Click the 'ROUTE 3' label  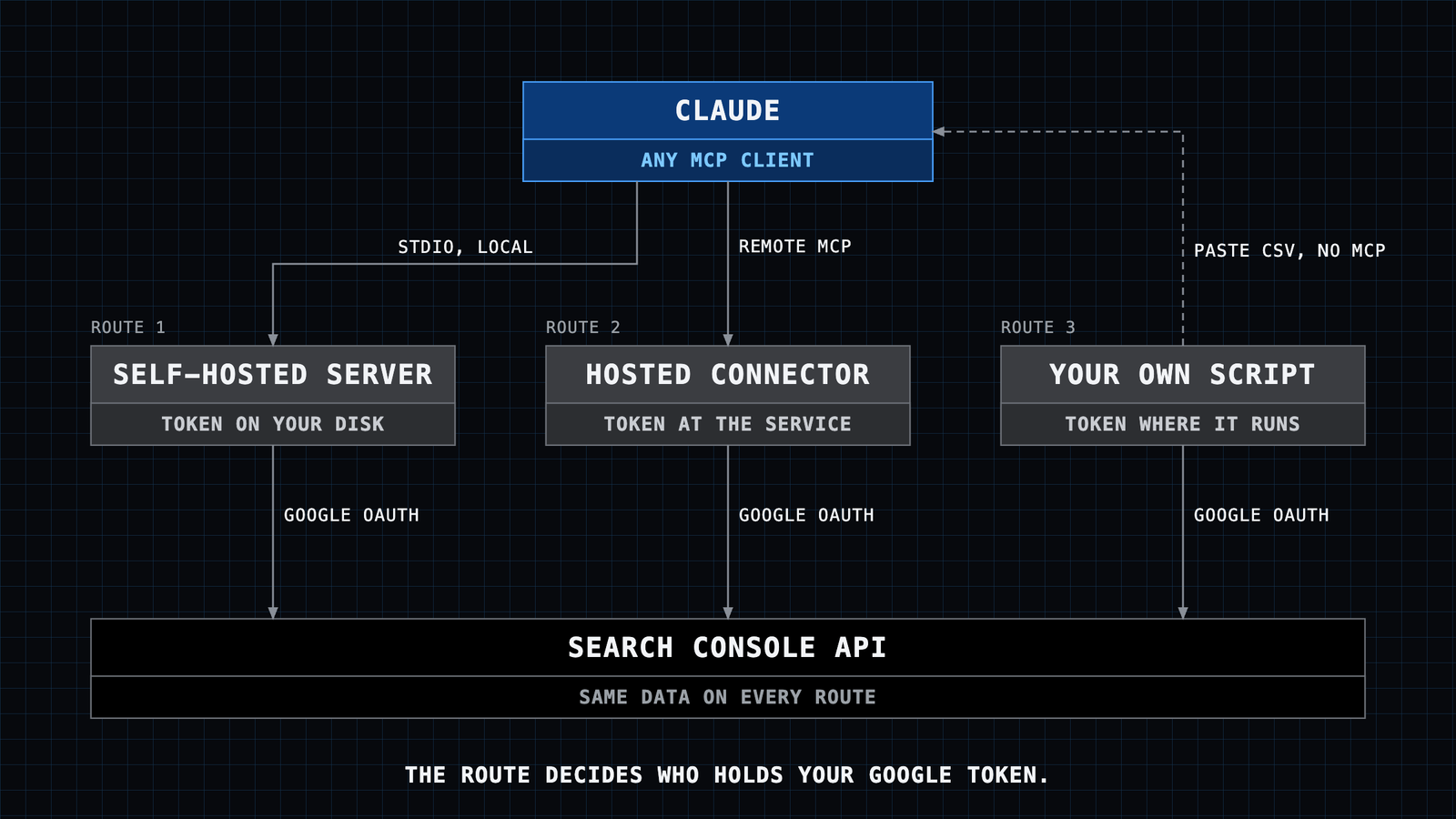coord(1037,327)
